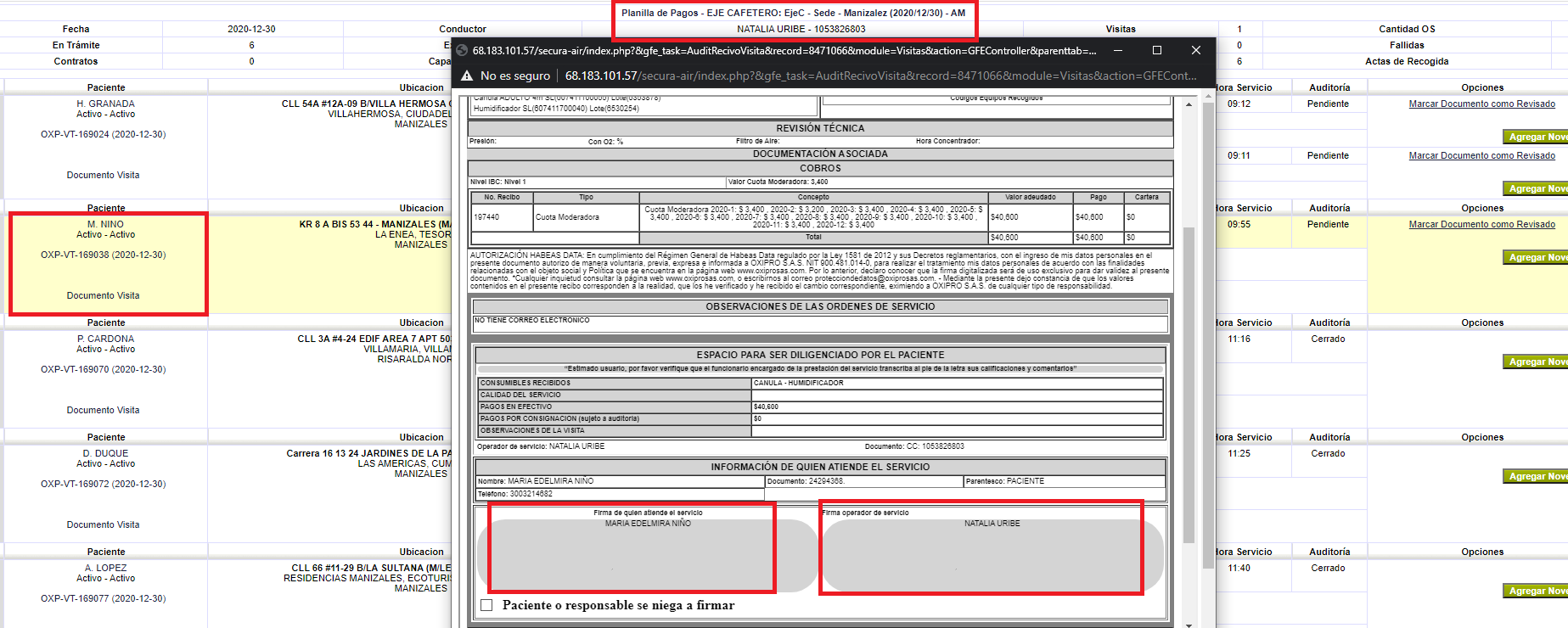Click the Fecha value '2020-12-30'
Image resolution: width=1568 pixels, height=628 pixels.
(x=251, y=29)
